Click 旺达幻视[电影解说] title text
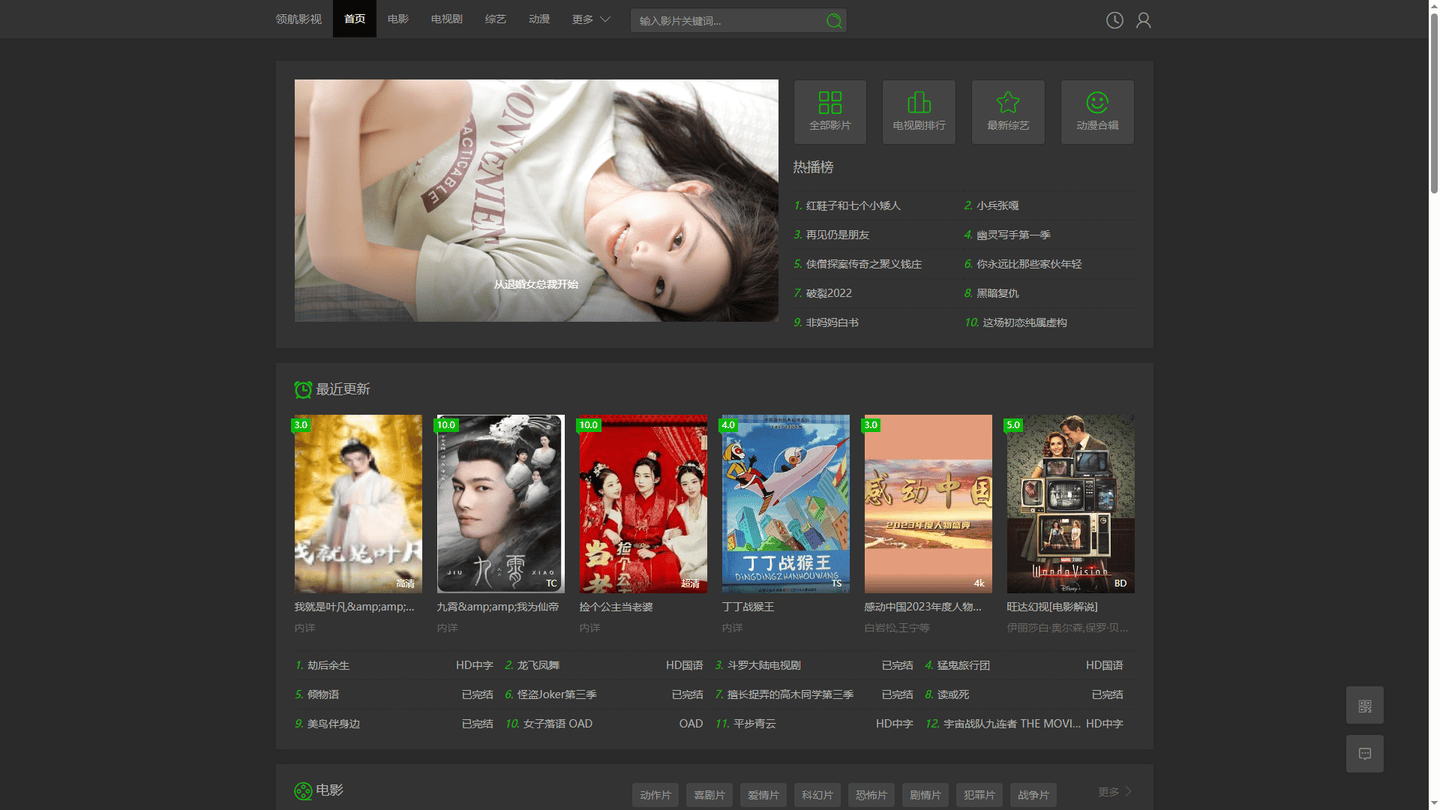Screen dimensions: 1440x810 1052,607
